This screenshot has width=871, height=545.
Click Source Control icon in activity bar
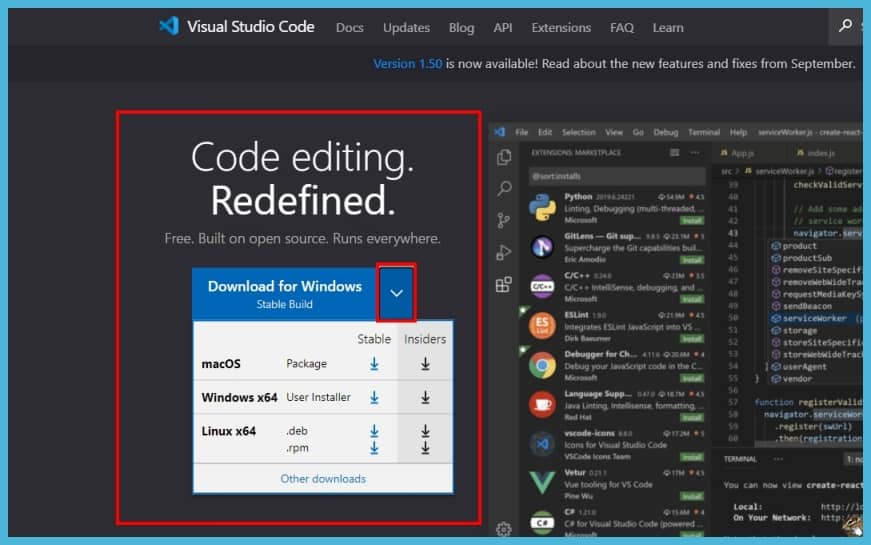pos(504,221)
